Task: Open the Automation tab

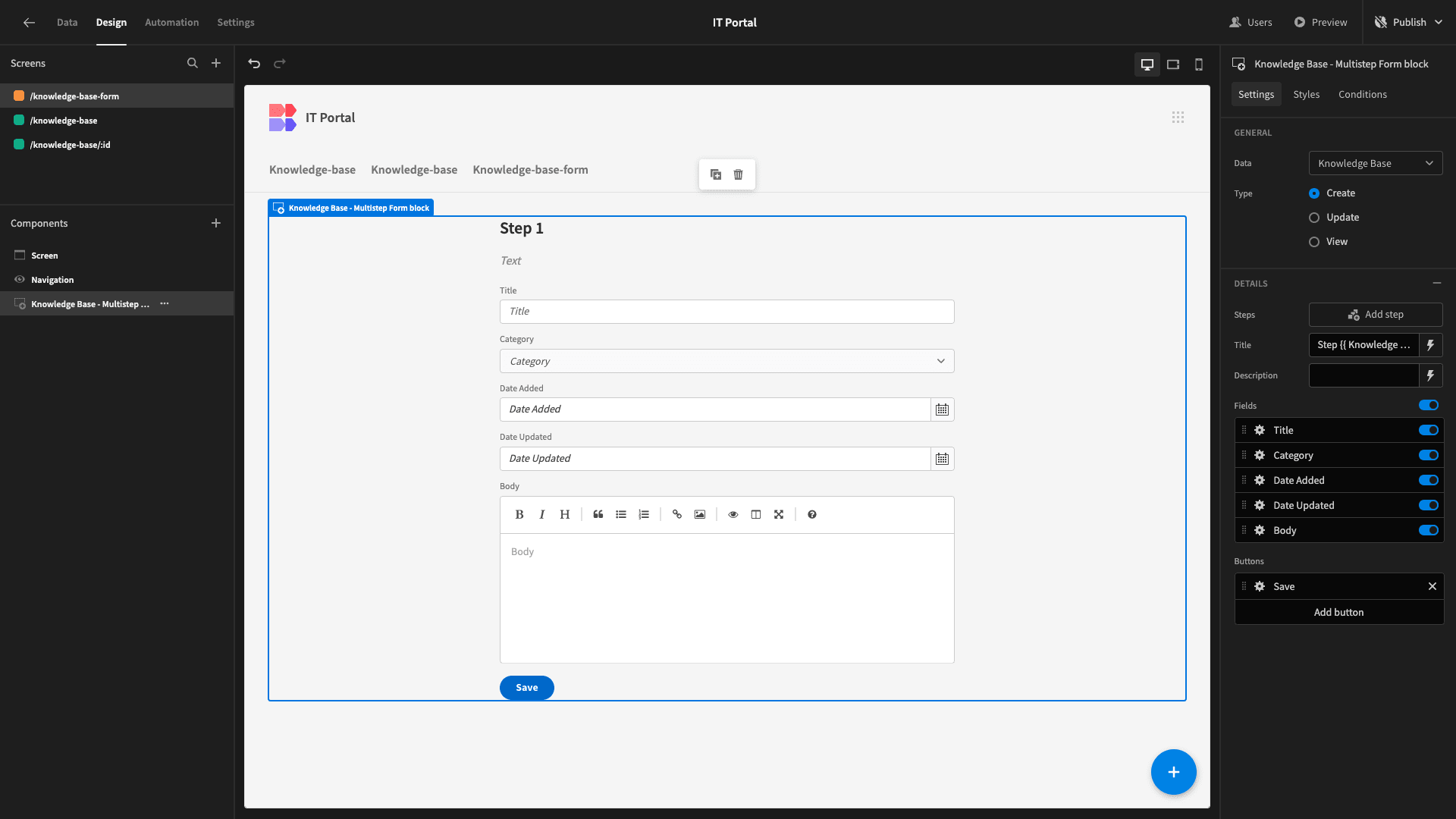Action: coord(172,22)
